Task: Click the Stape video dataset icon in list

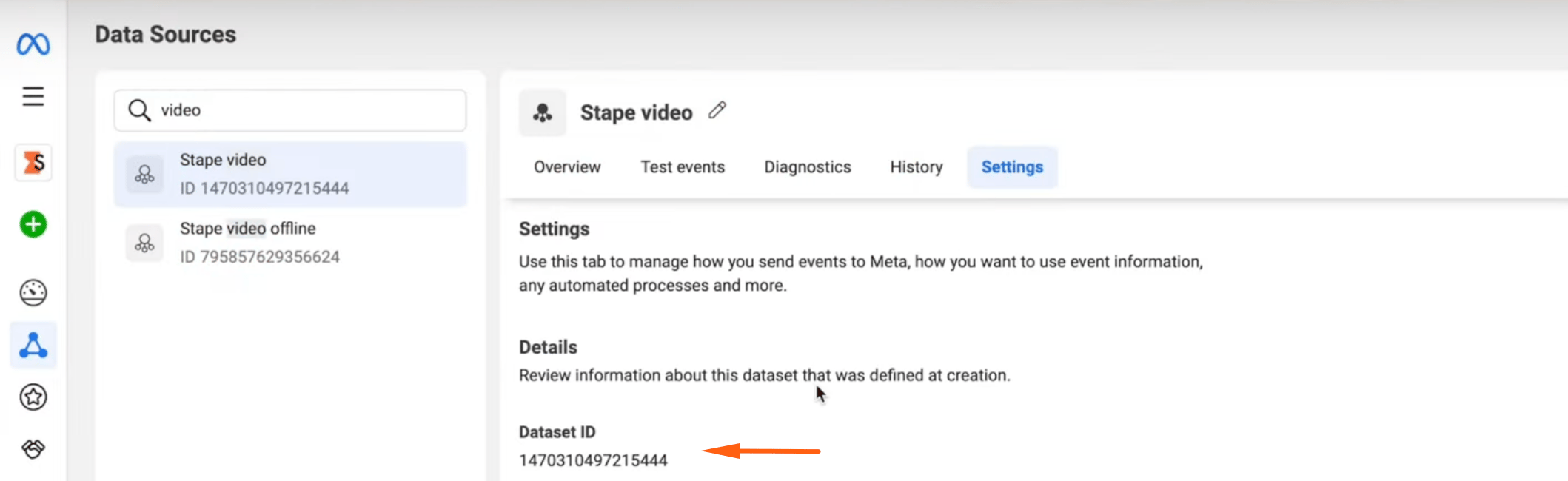Action: coord(144,175)
